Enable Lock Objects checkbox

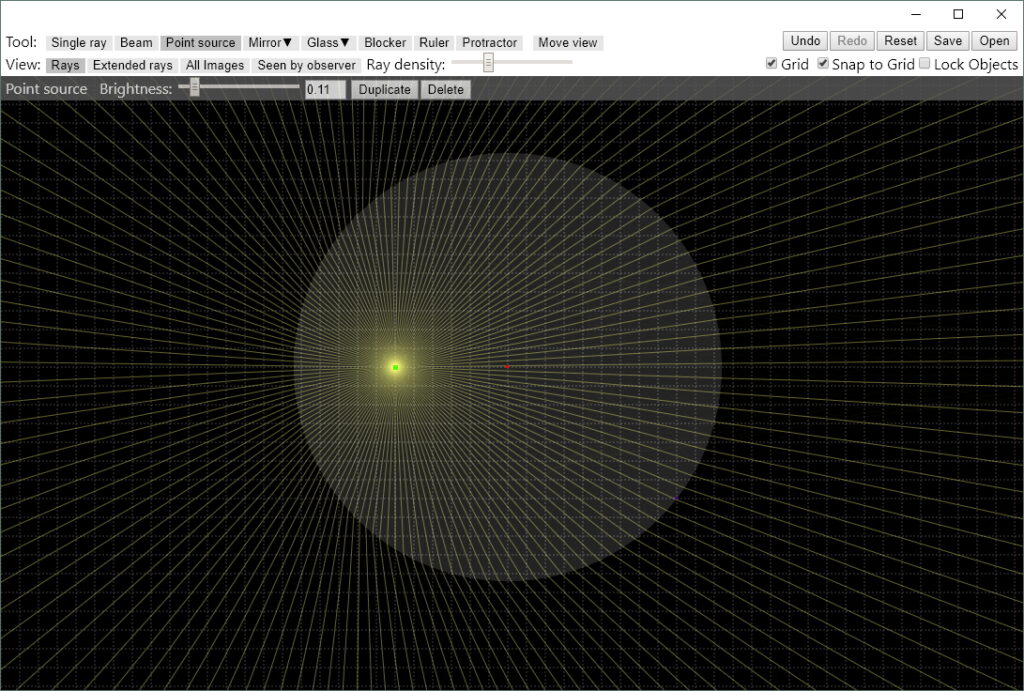click(x=925, y=64)
